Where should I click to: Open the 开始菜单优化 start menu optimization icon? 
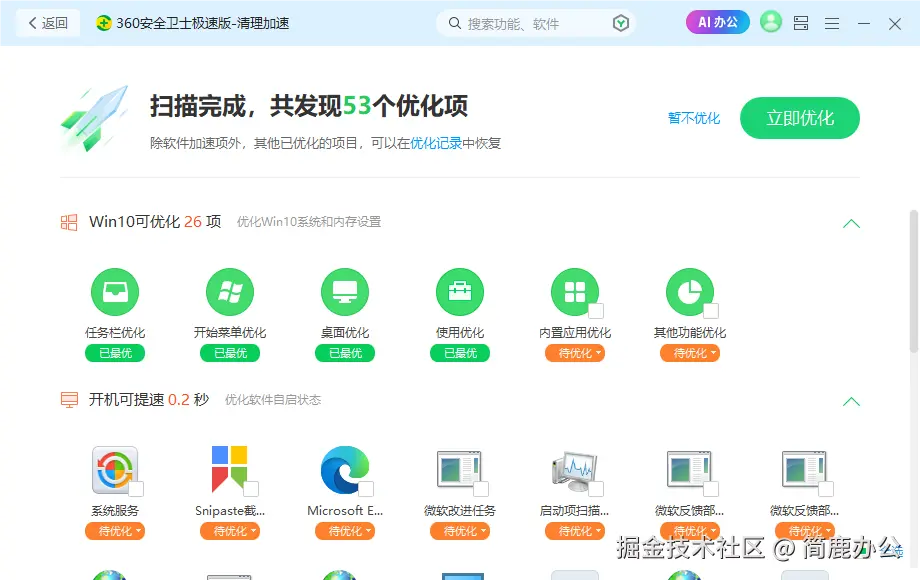(230, 291)
